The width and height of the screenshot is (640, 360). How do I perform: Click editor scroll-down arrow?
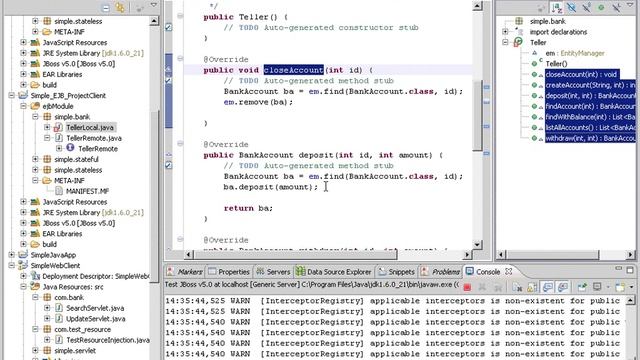pos(478,244)
